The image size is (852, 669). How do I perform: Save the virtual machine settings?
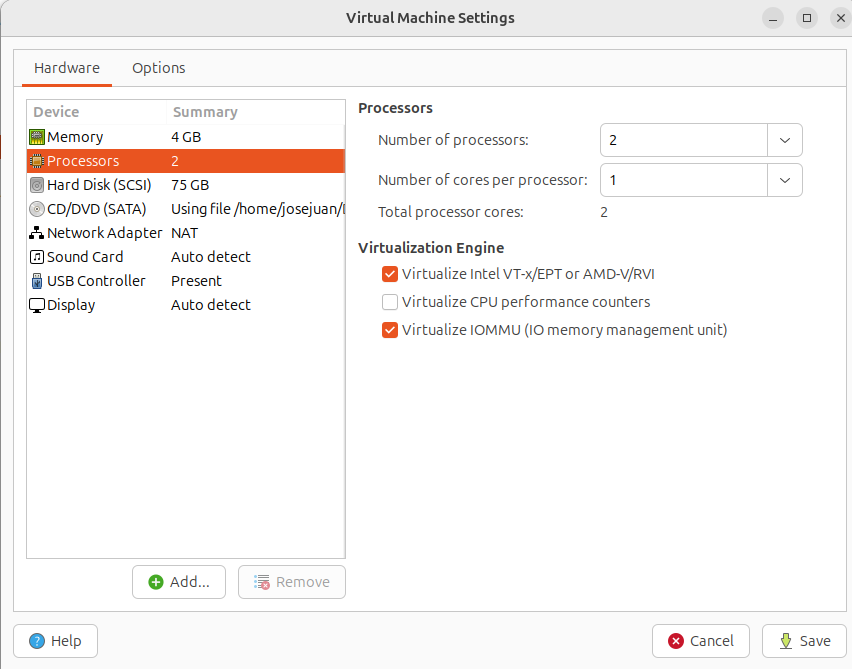[804, 641]
